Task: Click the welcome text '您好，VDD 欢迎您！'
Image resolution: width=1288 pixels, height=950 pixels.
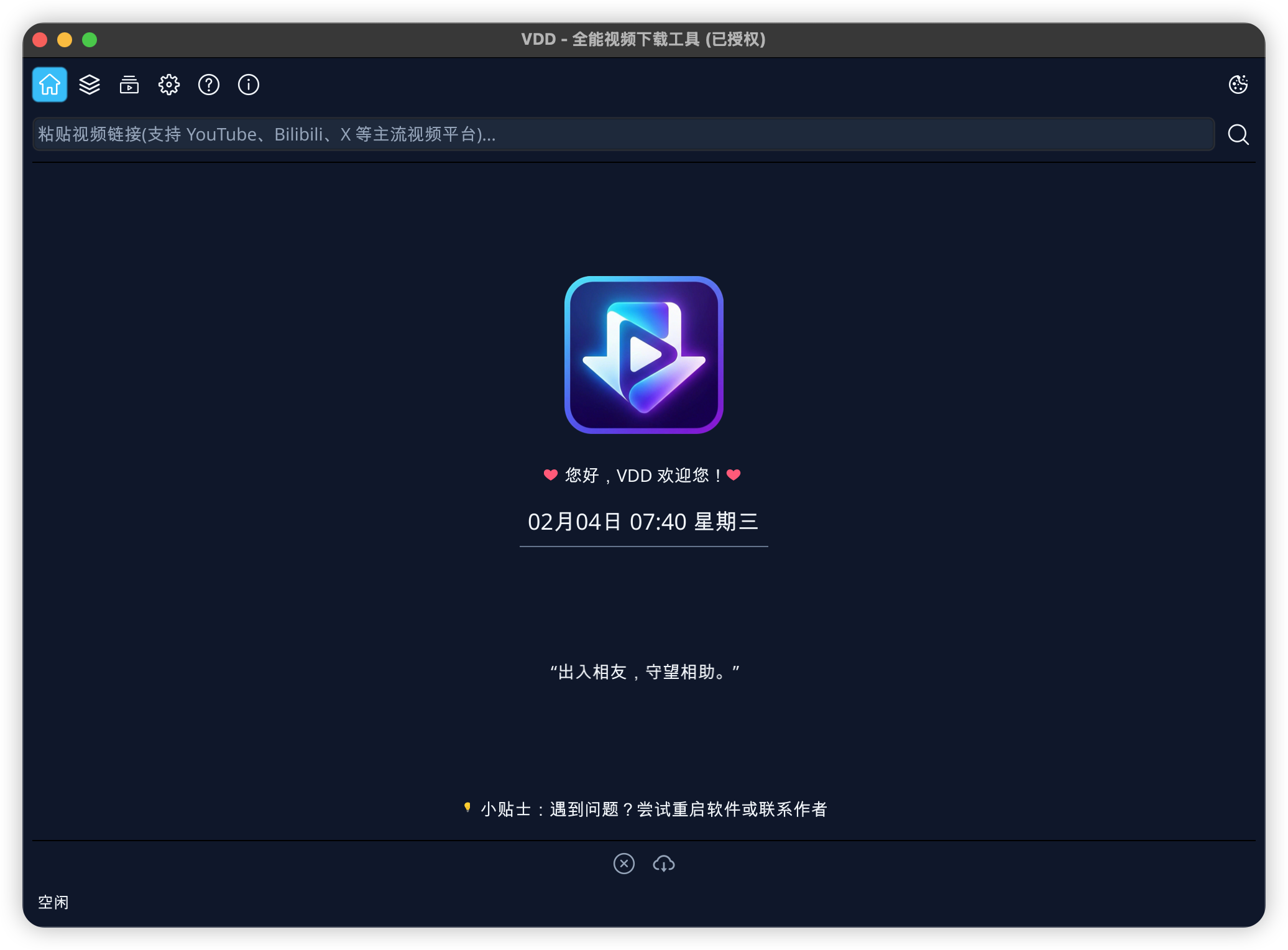Action: tap(644, 476)
